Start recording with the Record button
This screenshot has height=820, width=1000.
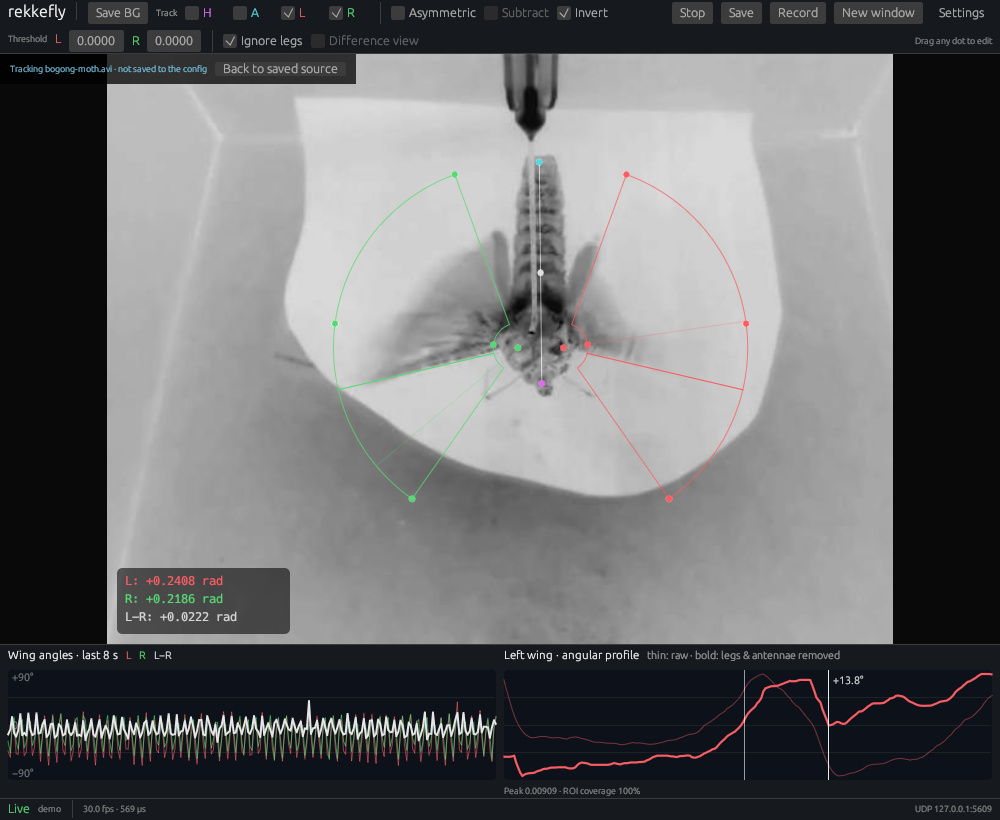[798, 13]
